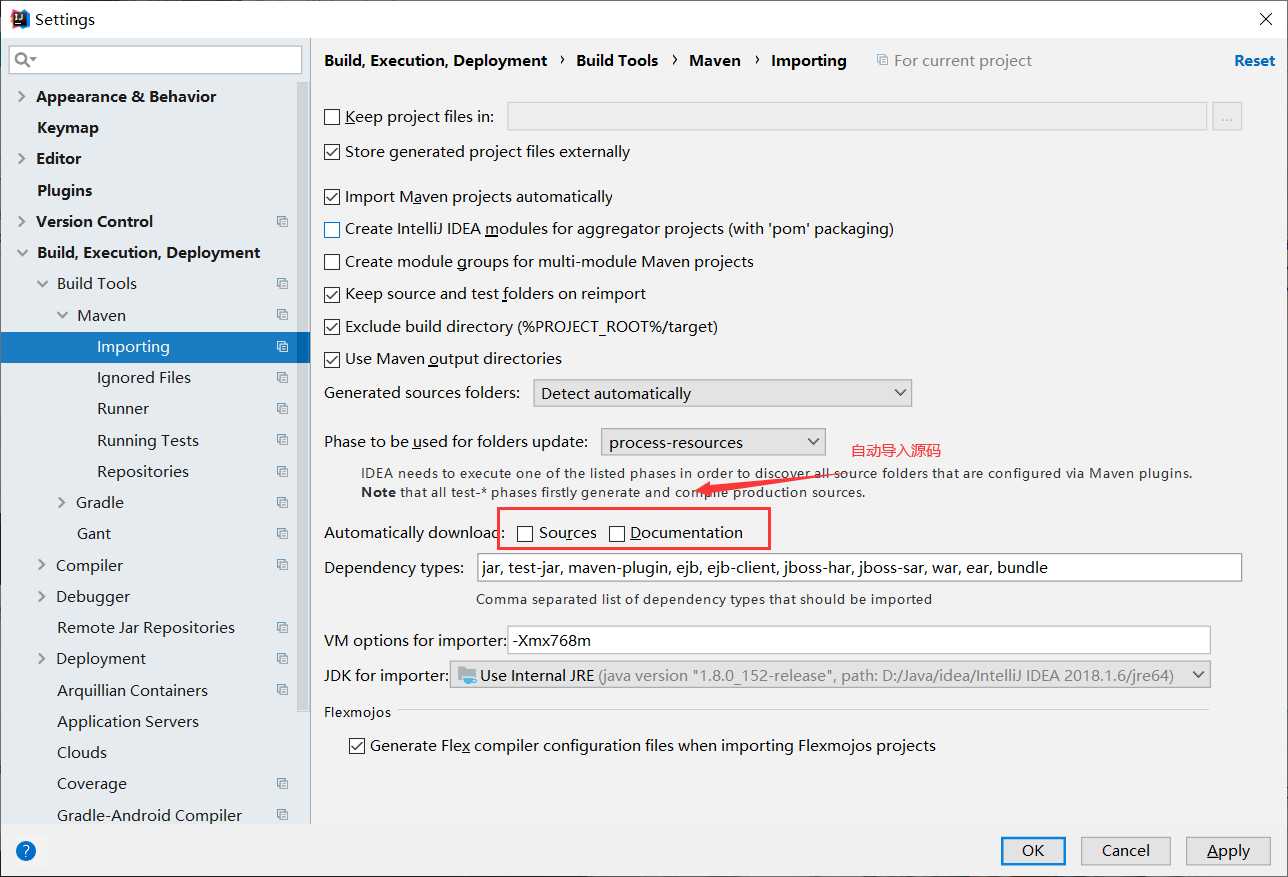This screenshot has width=1288, height=877.
Task: Toggle Use Maven output directories
Action: pos(332,359)
